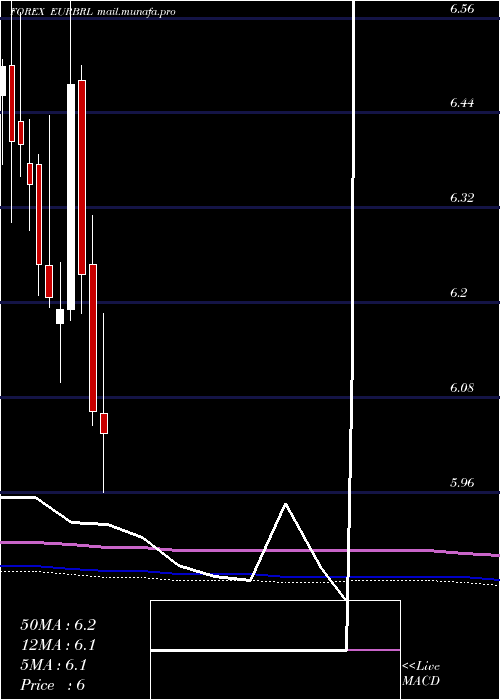The height and width of the screenshot is (700, 500).
Task: Click the 6.56 price axis label
Action: tap(462, 8)
